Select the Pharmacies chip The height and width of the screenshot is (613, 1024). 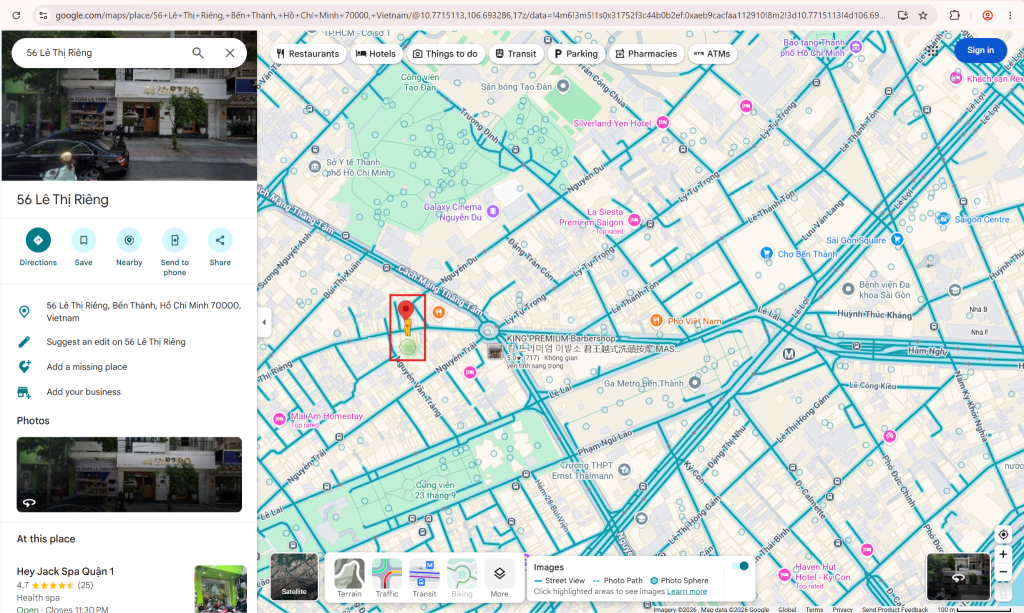point(647,54)
